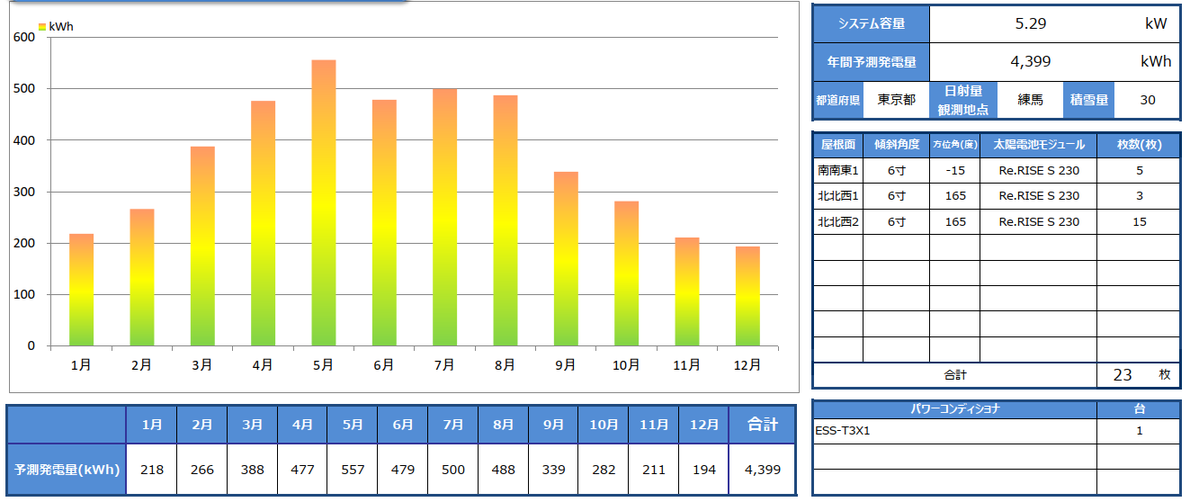Select the 3月 bar in the chart

coord(202,246)
